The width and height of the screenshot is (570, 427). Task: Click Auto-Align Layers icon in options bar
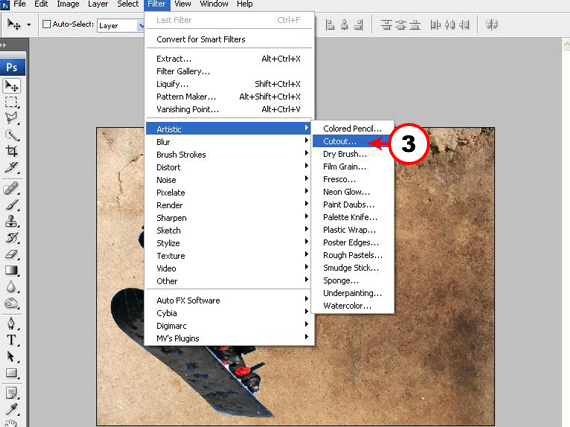[491, 25]
